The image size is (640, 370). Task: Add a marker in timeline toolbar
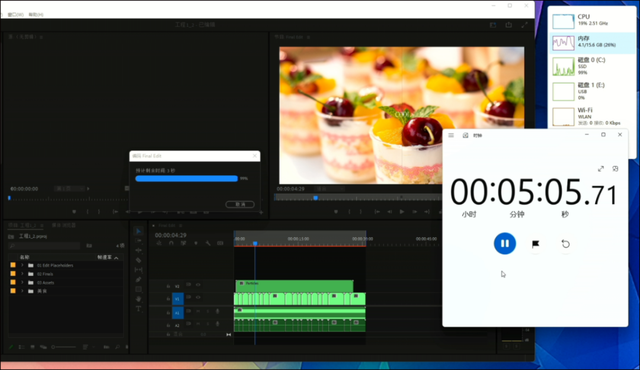pos(196,243)
